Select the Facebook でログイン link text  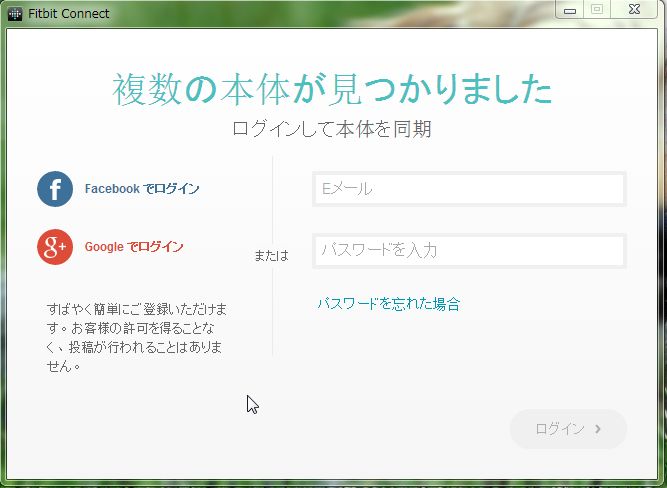(142, 188)
